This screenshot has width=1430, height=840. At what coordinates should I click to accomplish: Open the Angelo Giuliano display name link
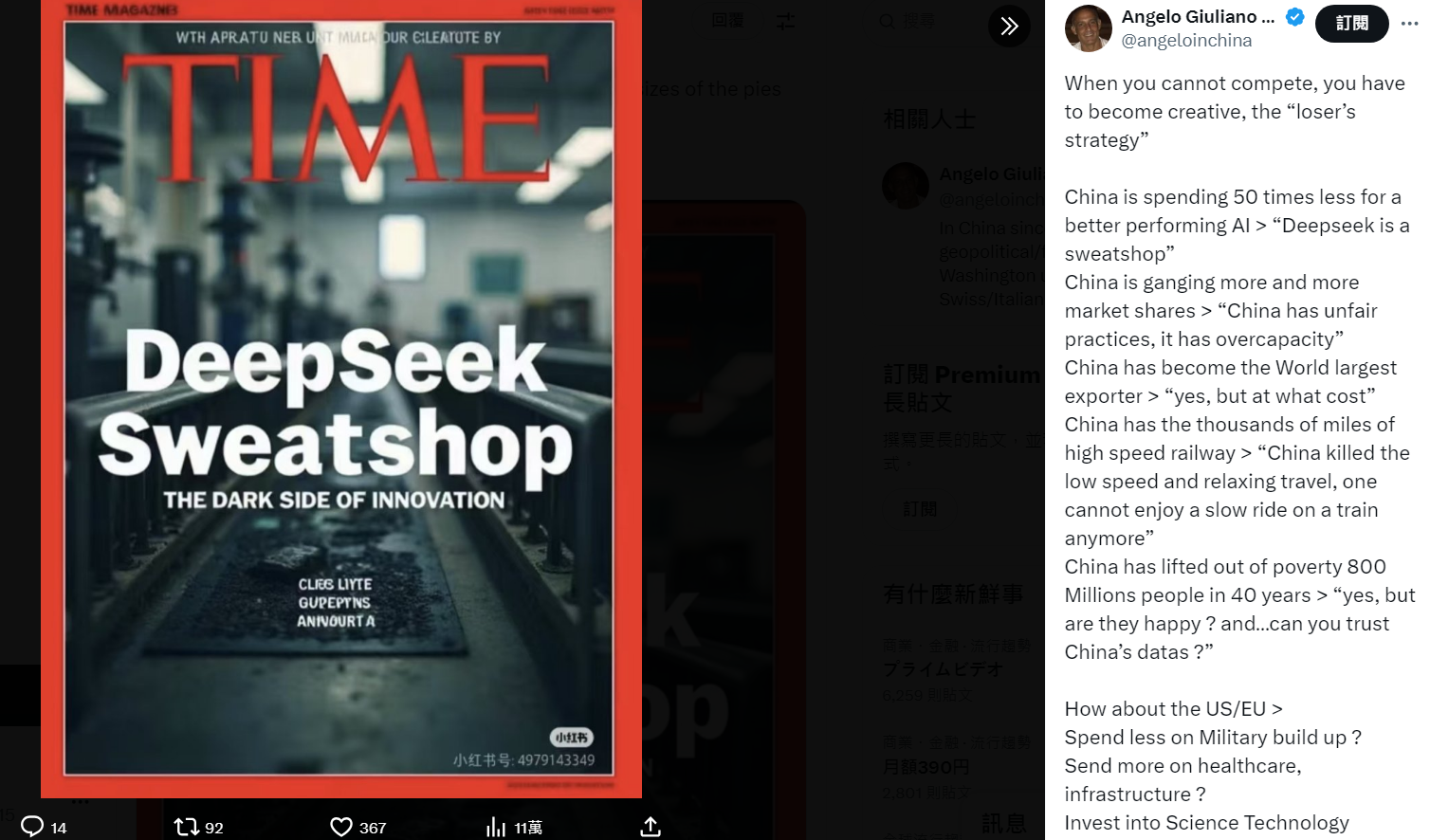[1198, 16]
